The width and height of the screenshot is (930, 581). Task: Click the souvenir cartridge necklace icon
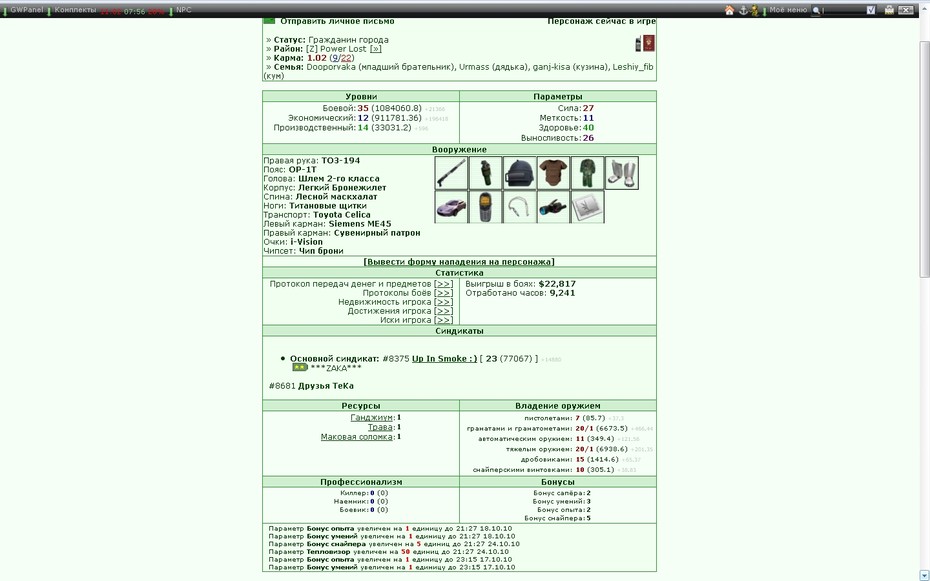520,207
